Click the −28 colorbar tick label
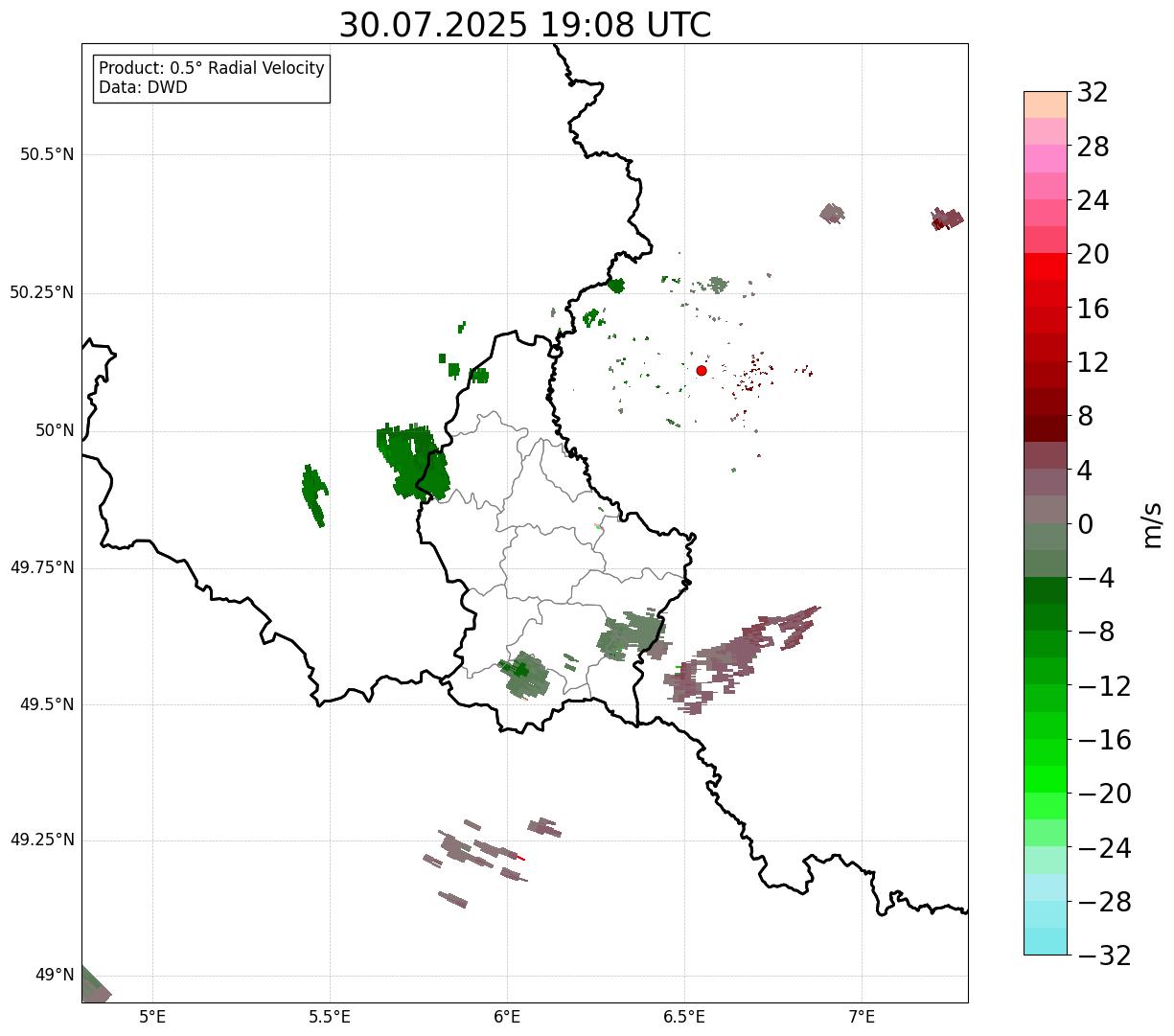 click(x=1104, y=902)
